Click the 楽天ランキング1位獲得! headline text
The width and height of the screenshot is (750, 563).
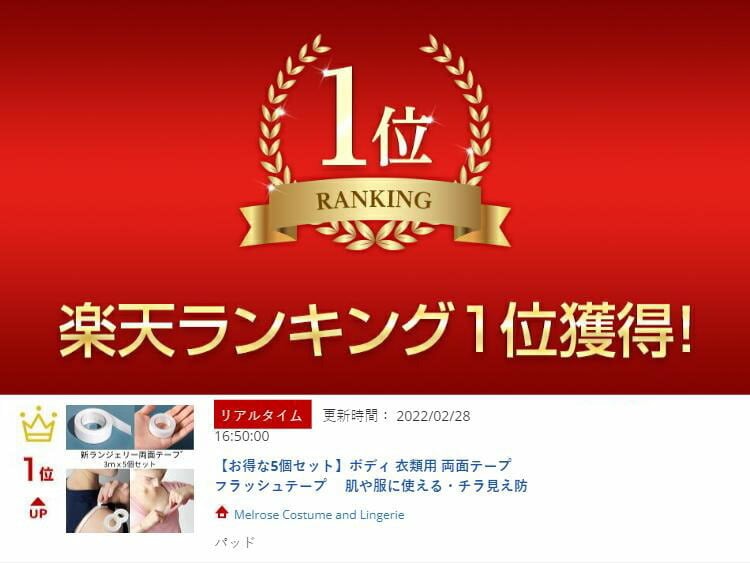tap(376, 331)
